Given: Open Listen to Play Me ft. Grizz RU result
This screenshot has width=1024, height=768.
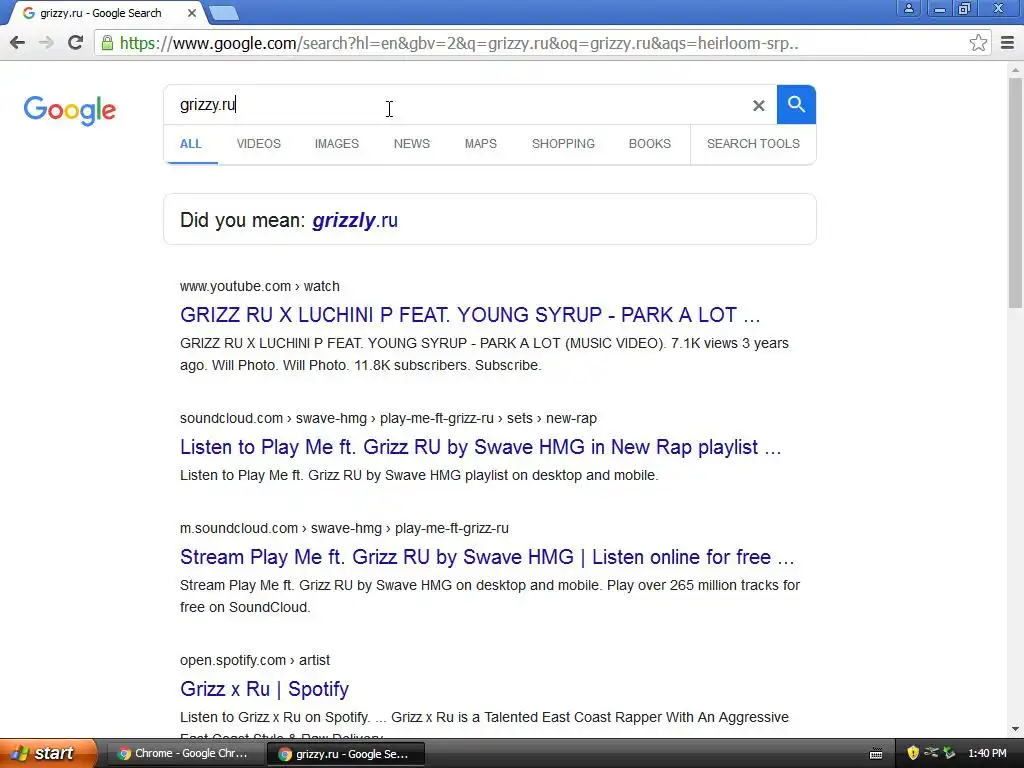Looking at the screenshot, I should click(x=481, y=447).
